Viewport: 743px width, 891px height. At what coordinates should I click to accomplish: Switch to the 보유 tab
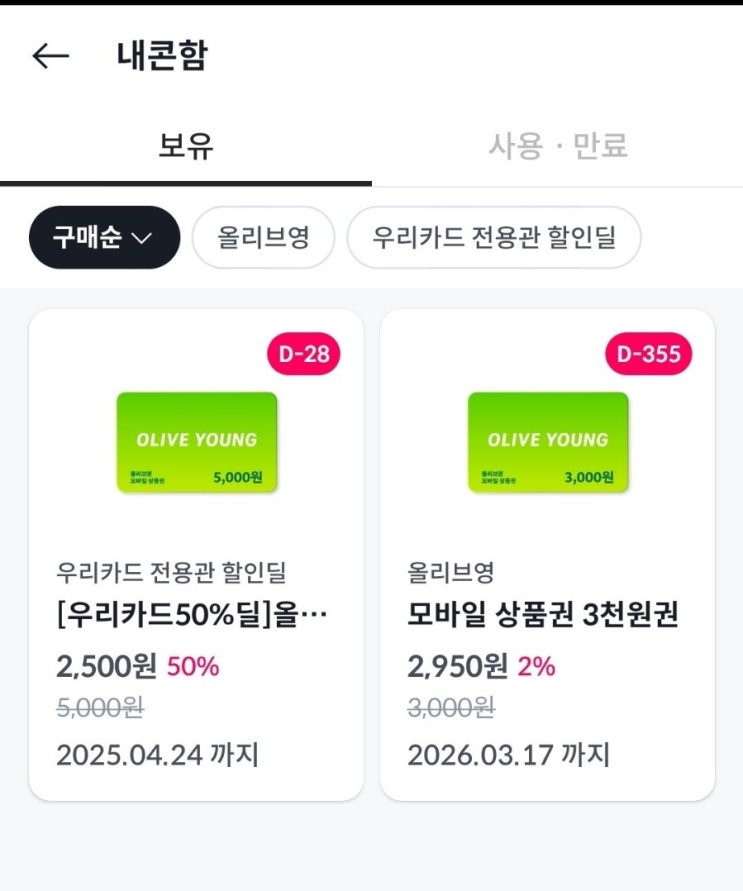[x=186, y=145]
